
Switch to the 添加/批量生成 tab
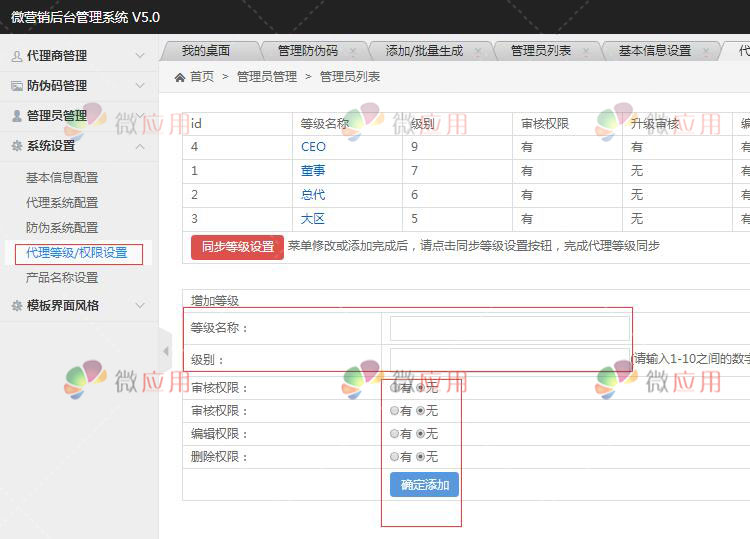pyautogui.click(x=424, y=51)
